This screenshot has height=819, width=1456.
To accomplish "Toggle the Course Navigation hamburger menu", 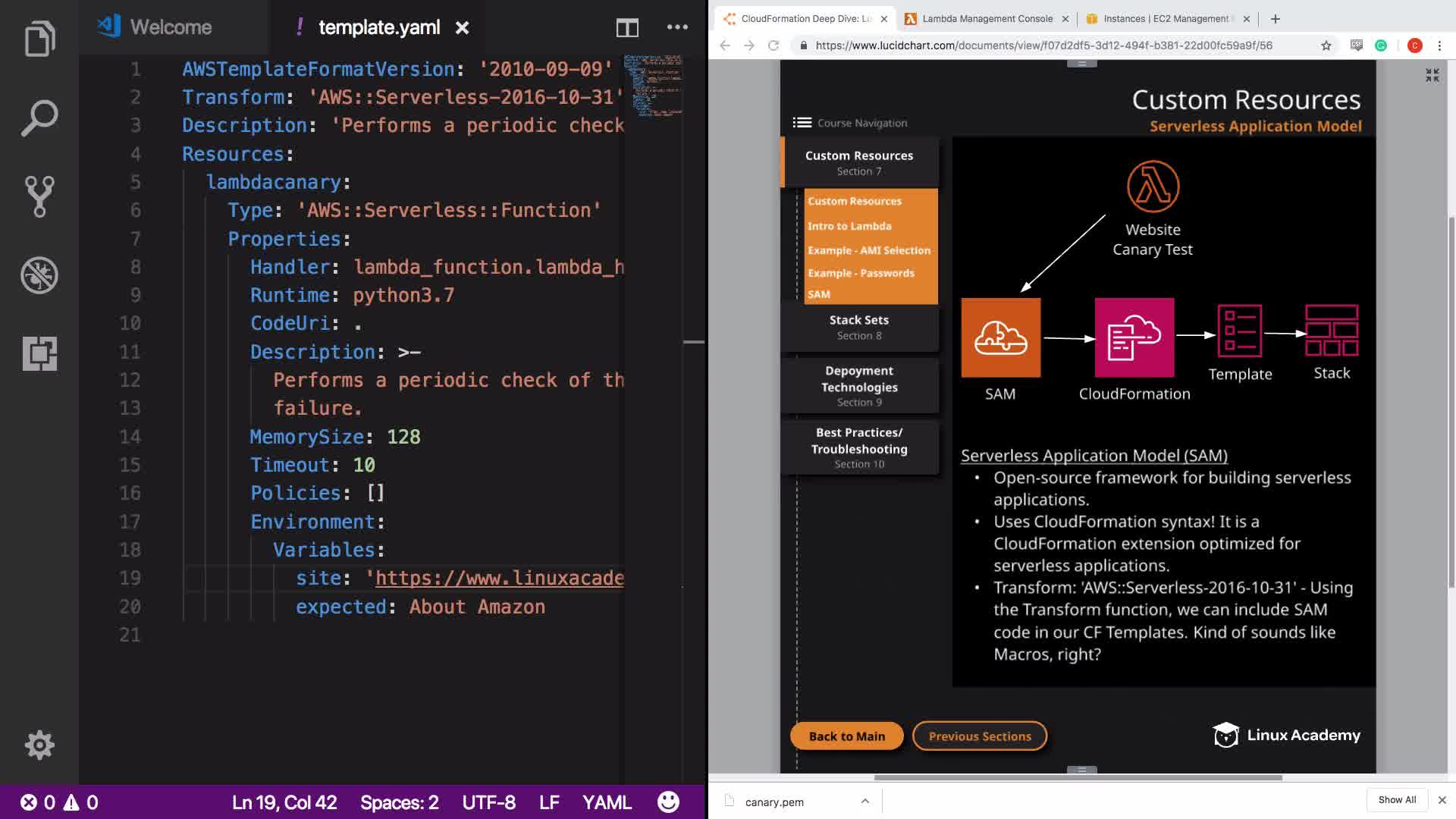I will pyautogui.click(x=802, y=123).
